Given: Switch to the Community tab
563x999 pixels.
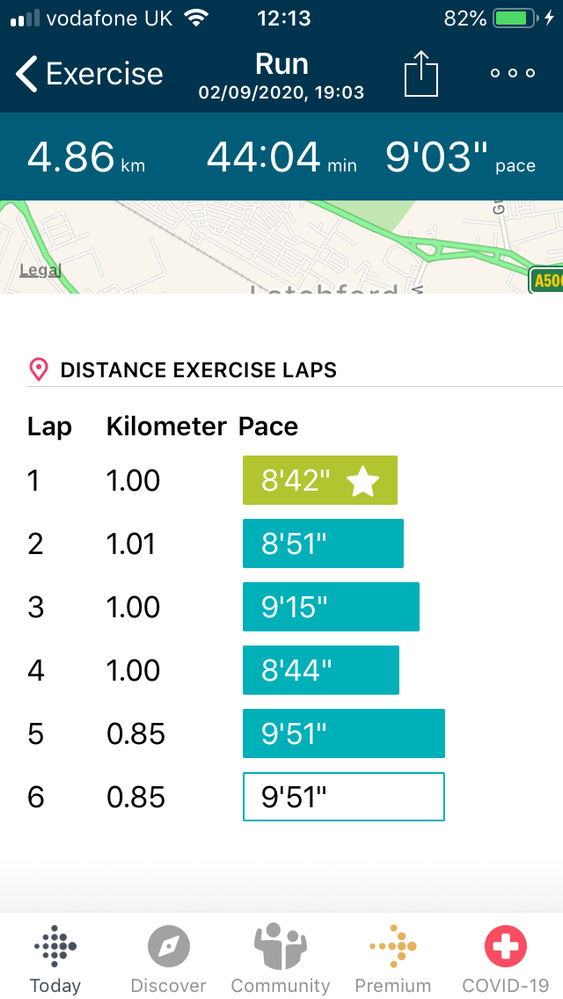Looking at the screenshot, I should click(x=280, y=946).
